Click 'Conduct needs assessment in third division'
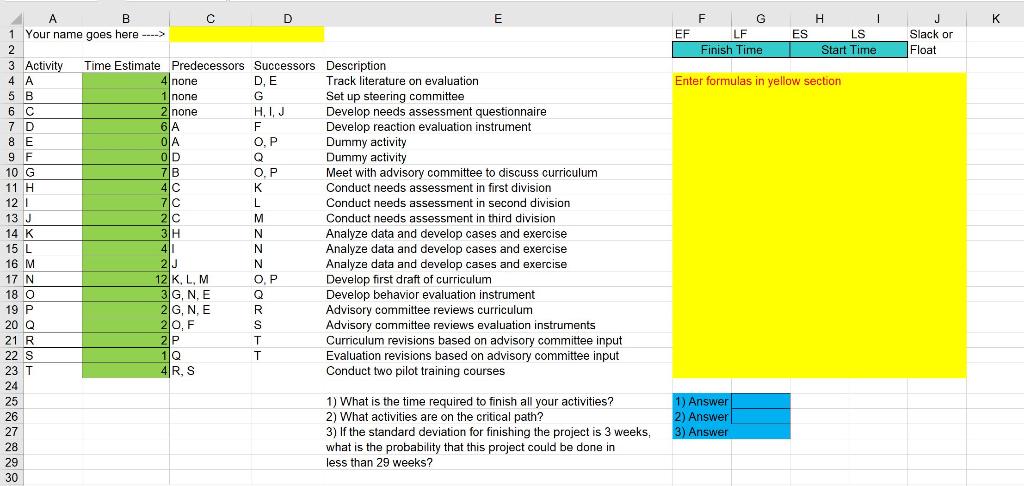The width and height of the screenshot is (1024, 486). pos(498,218)
